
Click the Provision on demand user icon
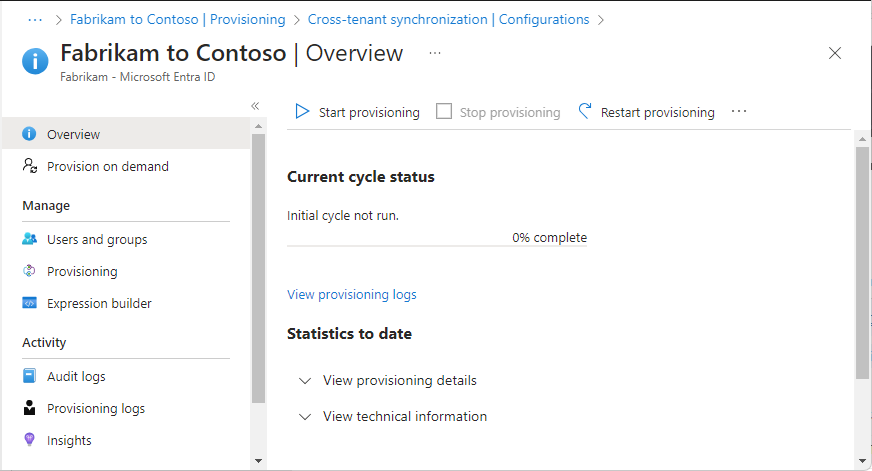point(29,166)
